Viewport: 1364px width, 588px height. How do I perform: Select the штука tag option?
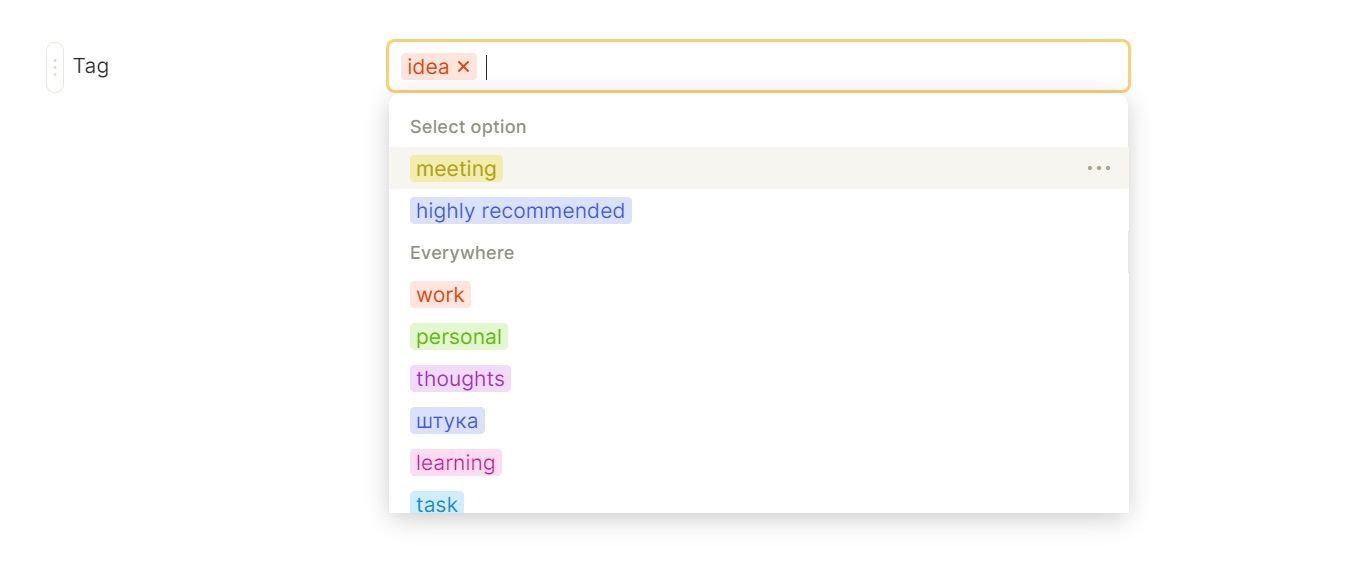447,421
